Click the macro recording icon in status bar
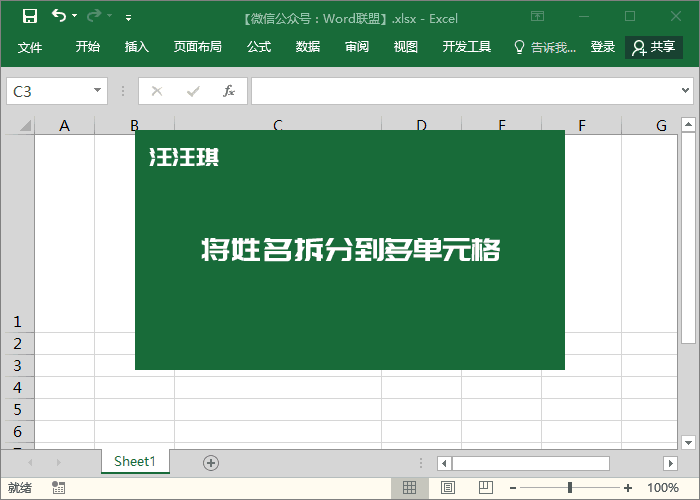This screenshot has width=700, height=500. (x=58, y=488)
